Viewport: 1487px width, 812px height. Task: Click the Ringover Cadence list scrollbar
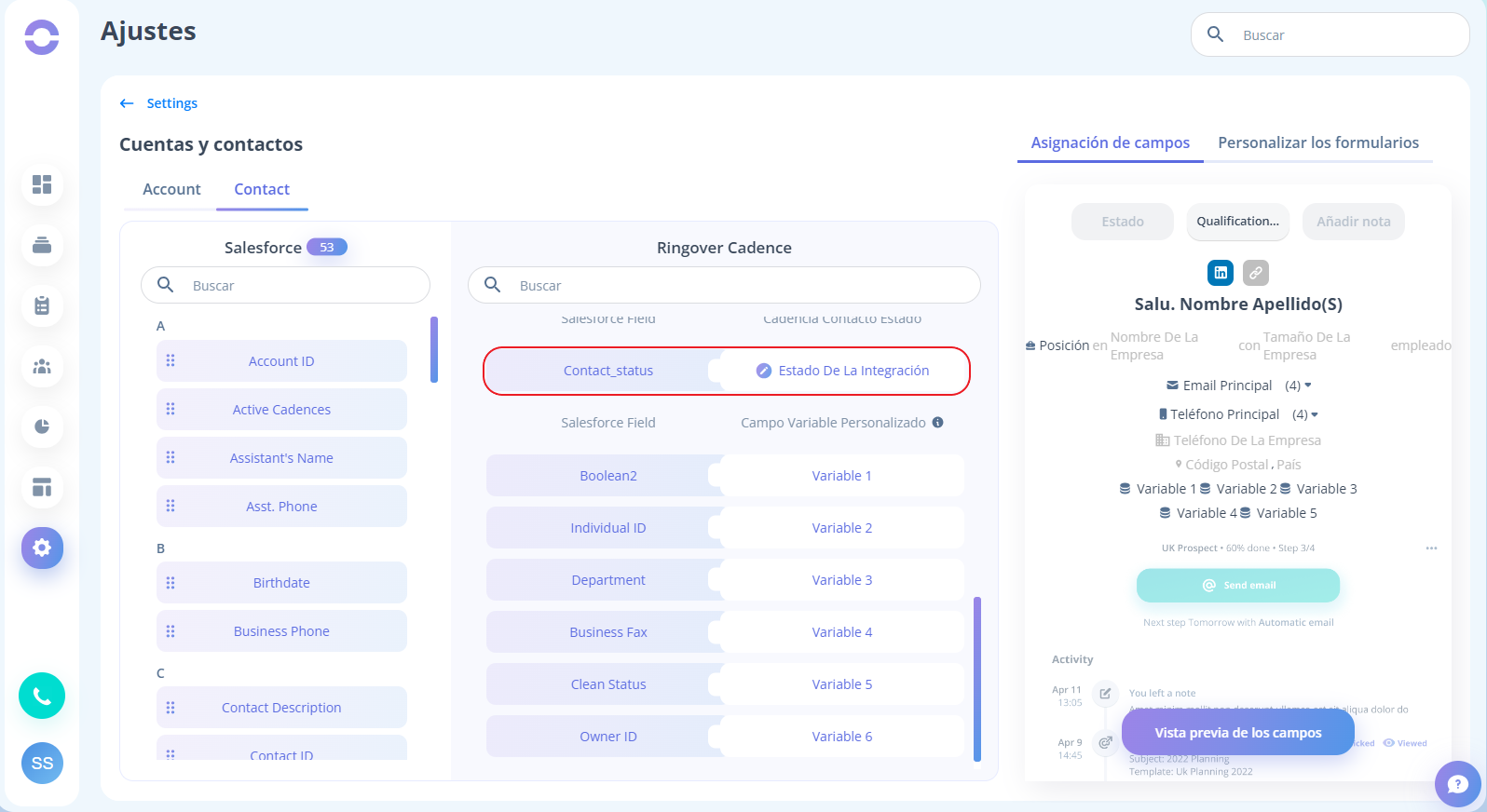pyautogui.click(x=977, y=679)
